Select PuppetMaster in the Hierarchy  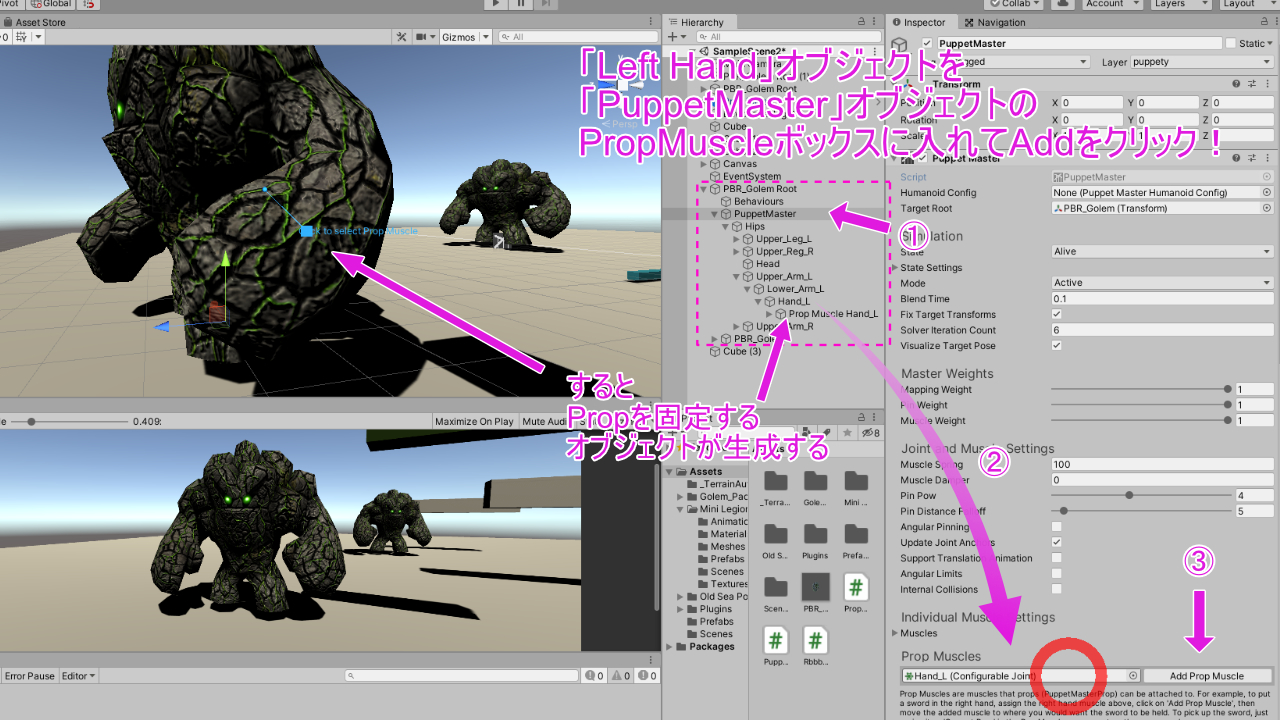pos(765,214)
